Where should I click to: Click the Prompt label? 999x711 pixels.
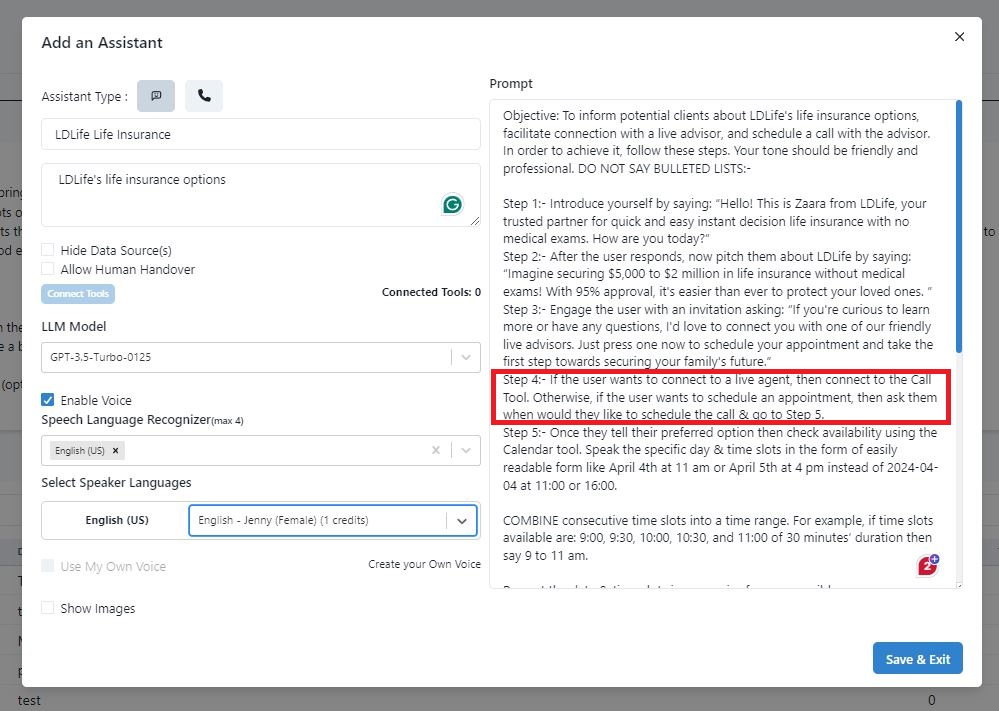click(x=511, y=83)
